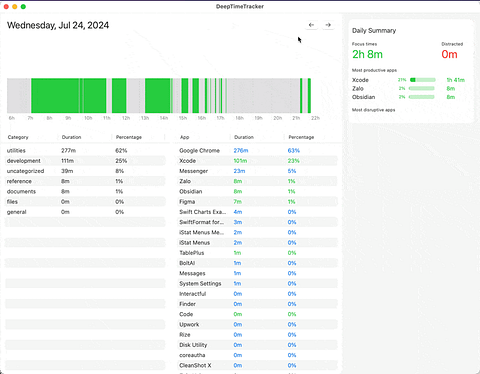The width and height of the screenshot is (480, 374).
Task: Click Focus times value 2h 8m
Action: pyautogui.click(x=367, y=54)
